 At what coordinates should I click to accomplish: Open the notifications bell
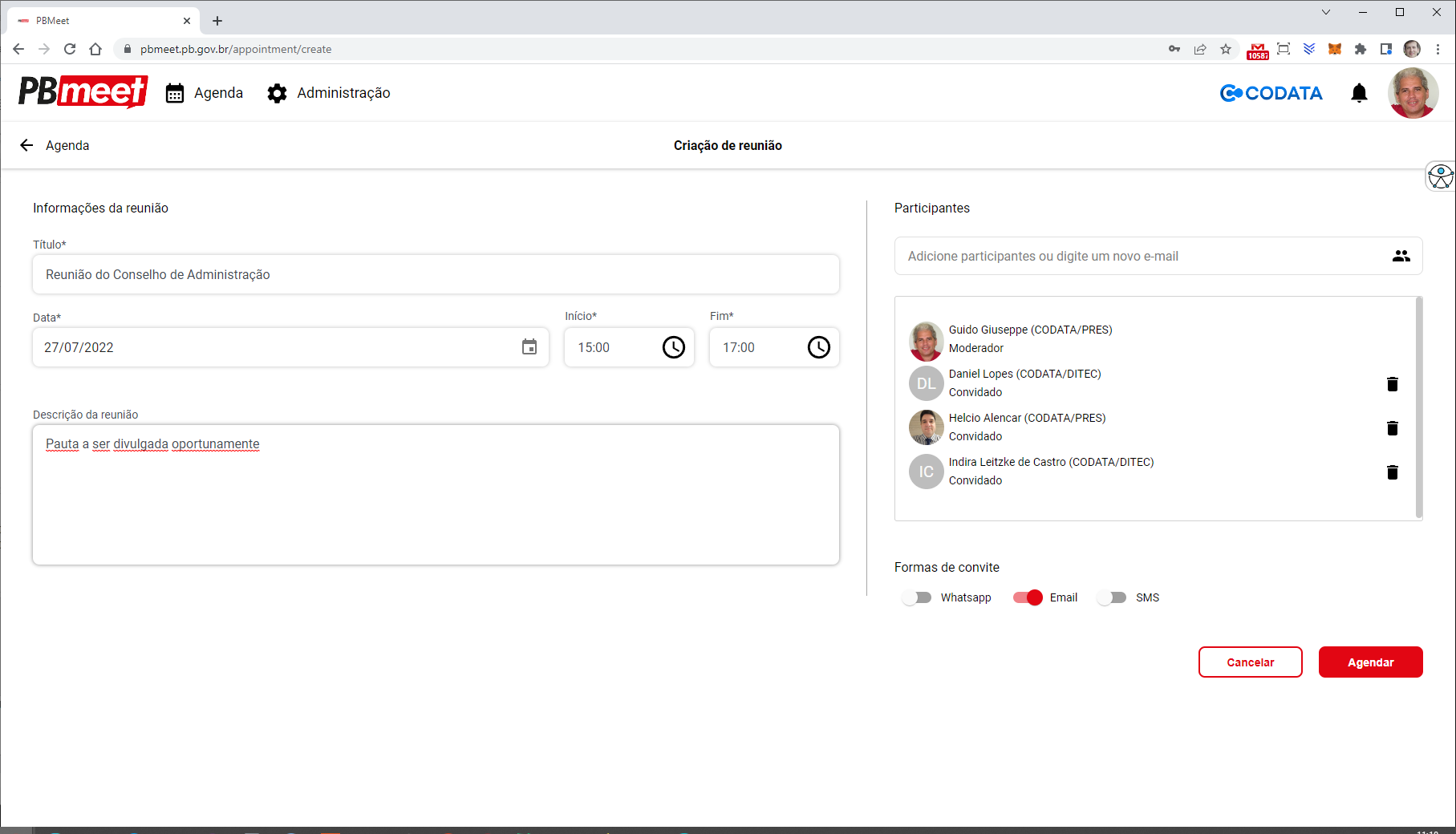[x=1359, y=93]
